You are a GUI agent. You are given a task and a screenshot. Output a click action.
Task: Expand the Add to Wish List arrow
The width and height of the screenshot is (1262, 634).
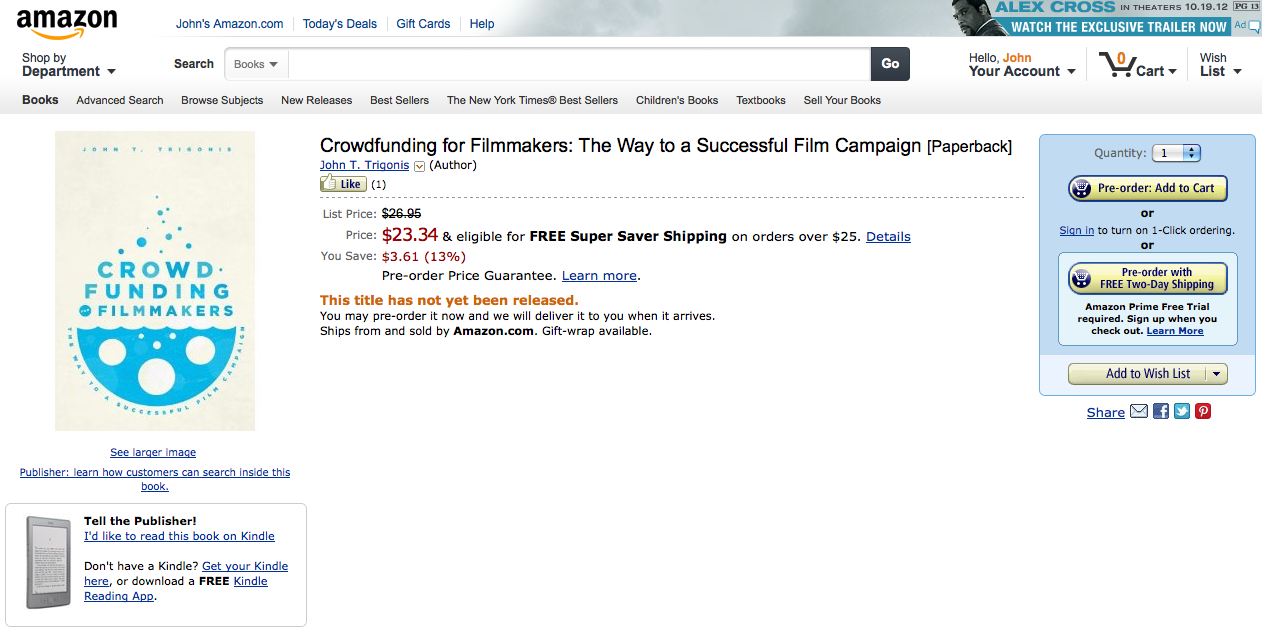(x=1216, y=374)
